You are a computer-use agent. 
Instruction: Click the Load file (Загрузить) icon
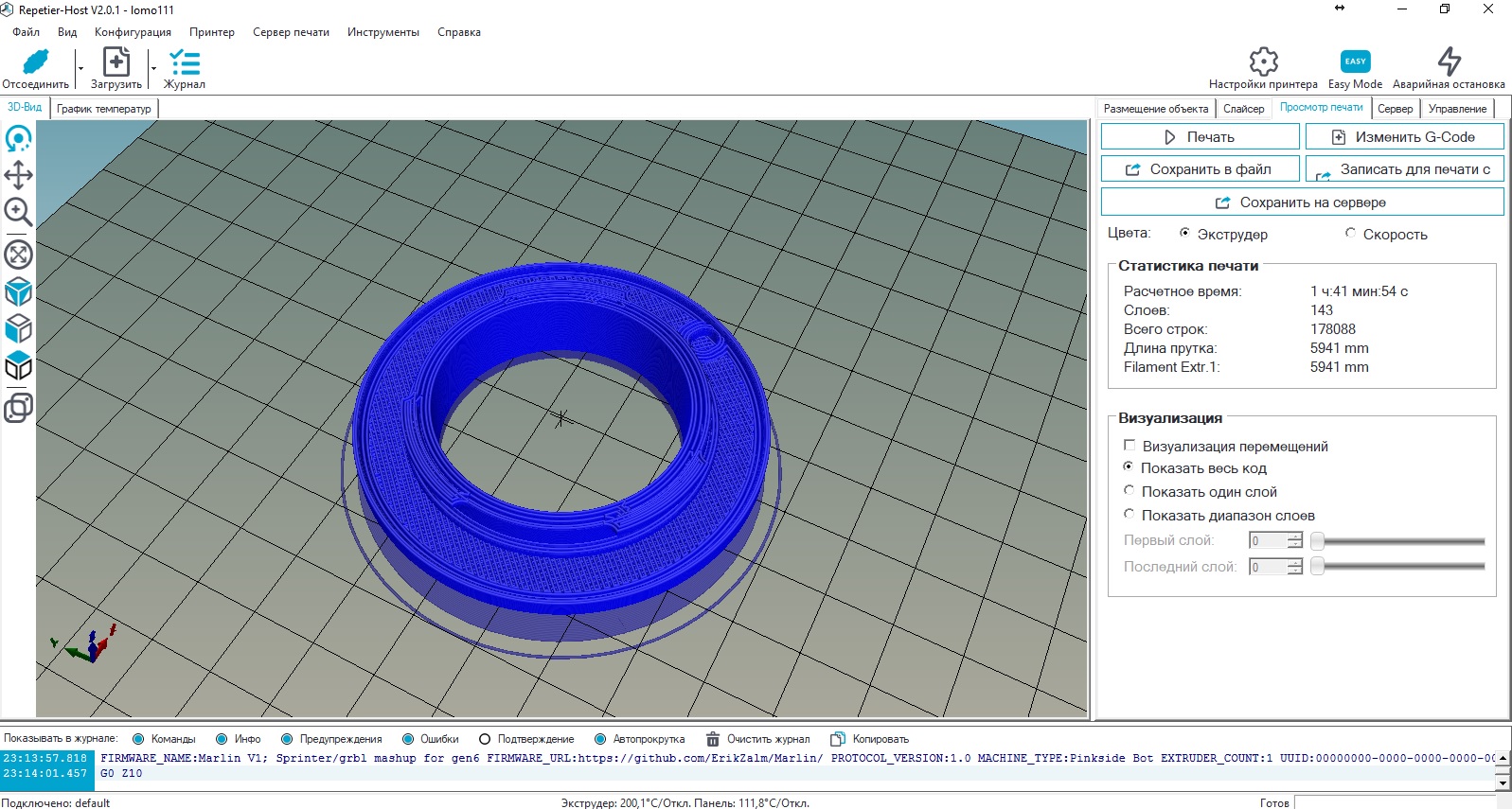(x=116, y=62)
